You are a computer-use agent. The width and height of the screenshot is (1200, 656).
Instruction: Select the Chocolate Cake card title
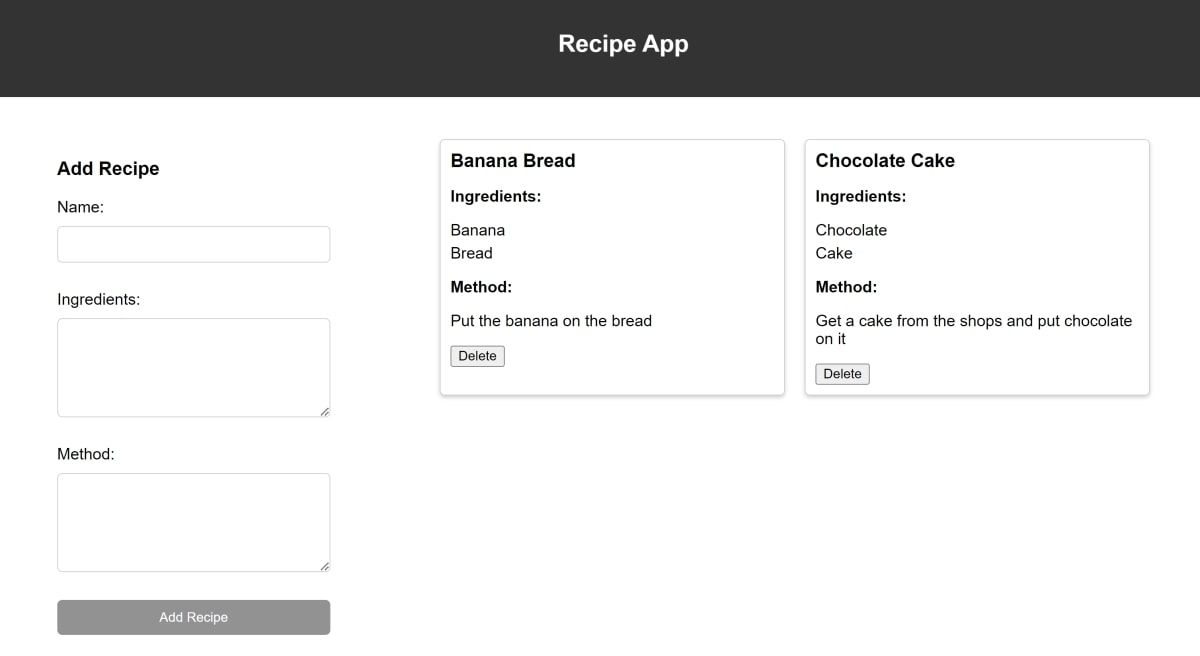(x=885, y=161)
